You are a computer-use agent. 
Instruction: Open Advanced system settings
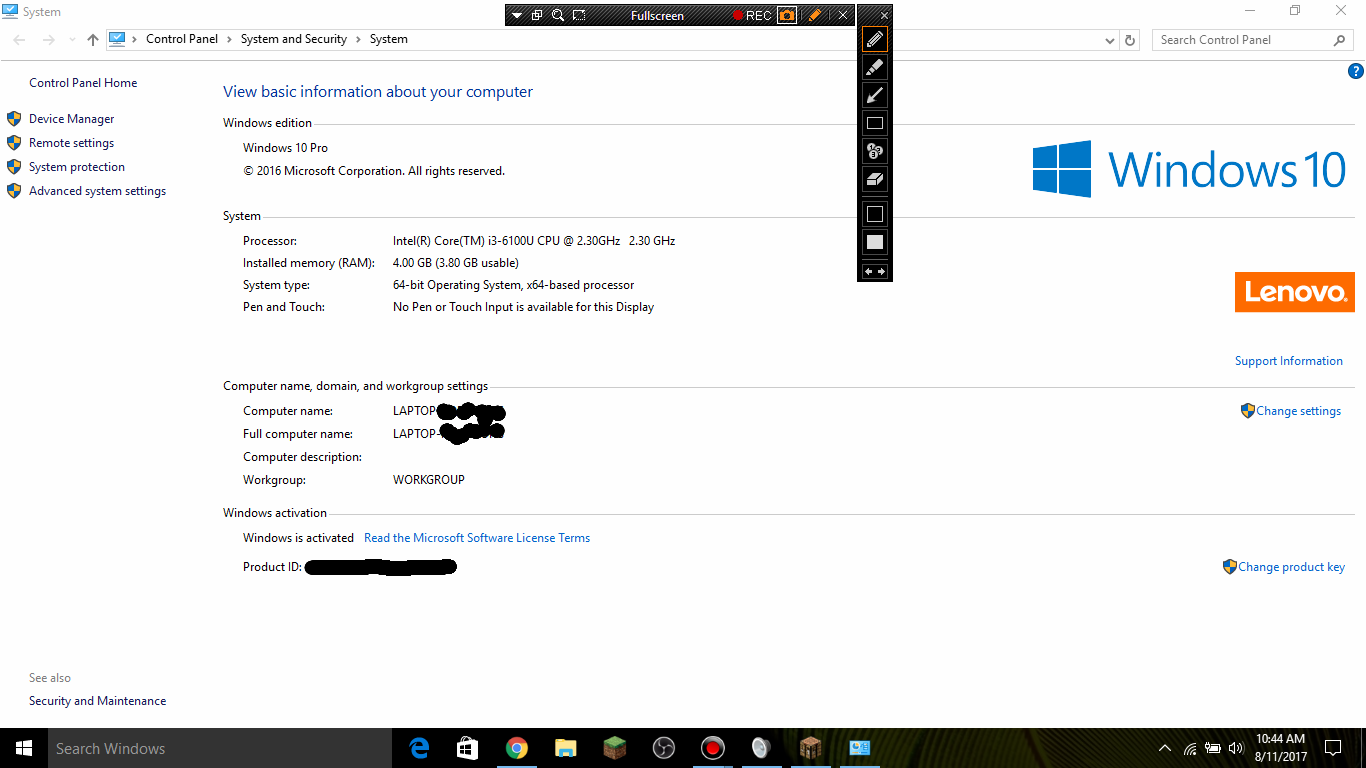97,191
